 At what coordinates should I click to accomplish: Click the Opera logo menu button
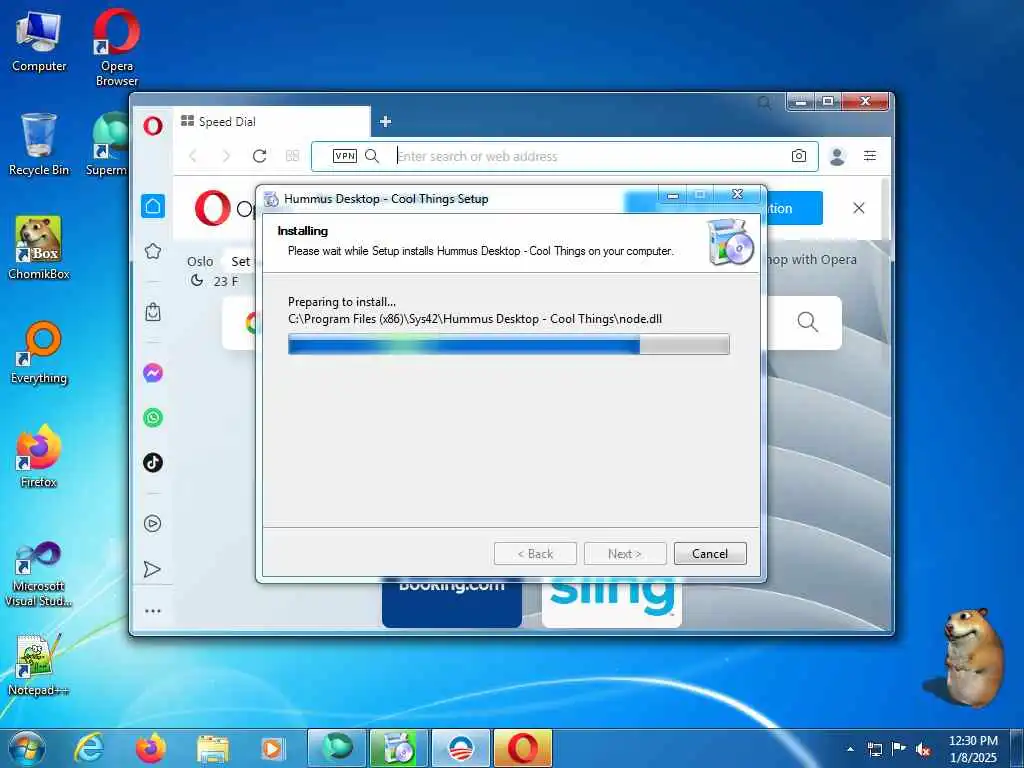tap(153, 125)
